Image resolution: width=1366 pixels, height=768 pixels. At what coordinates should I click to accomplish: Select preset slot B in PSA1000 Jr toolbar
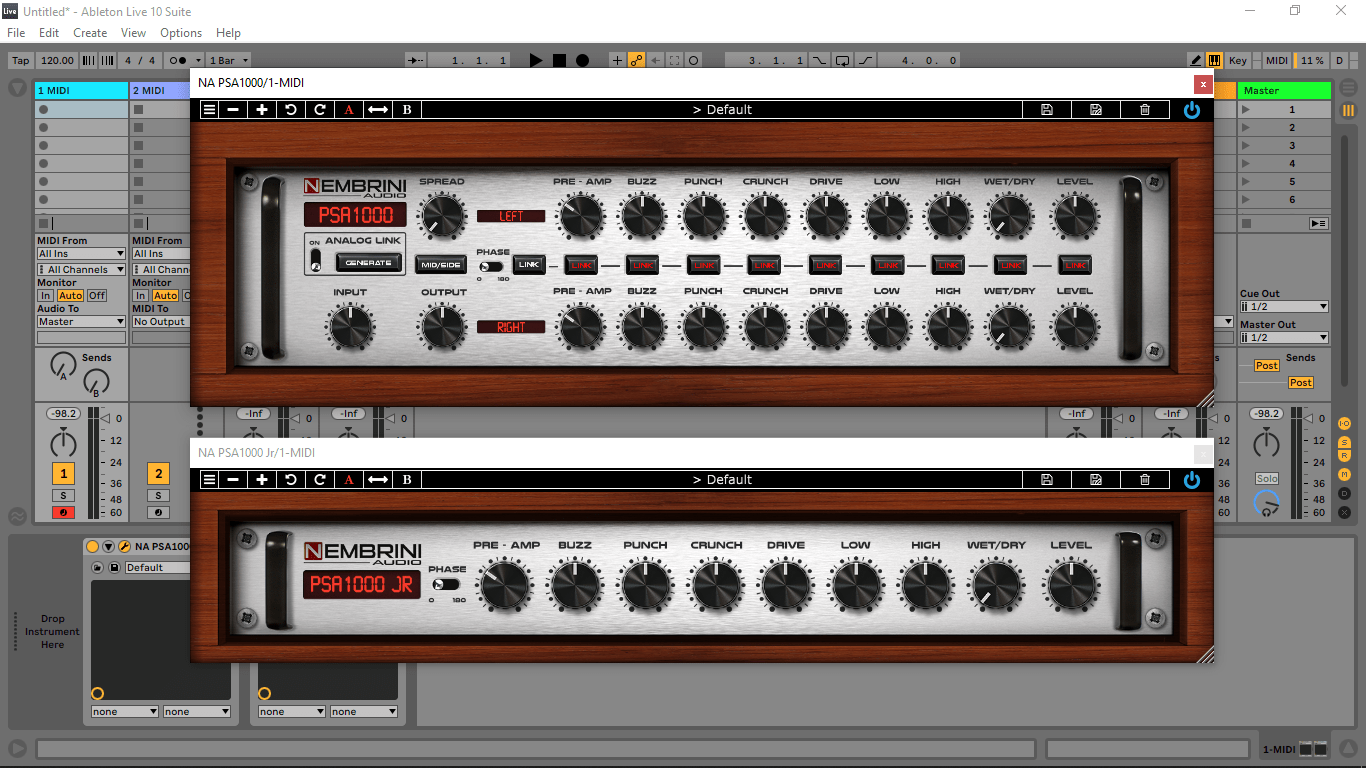pyautogui.click(x=407, y=479)
